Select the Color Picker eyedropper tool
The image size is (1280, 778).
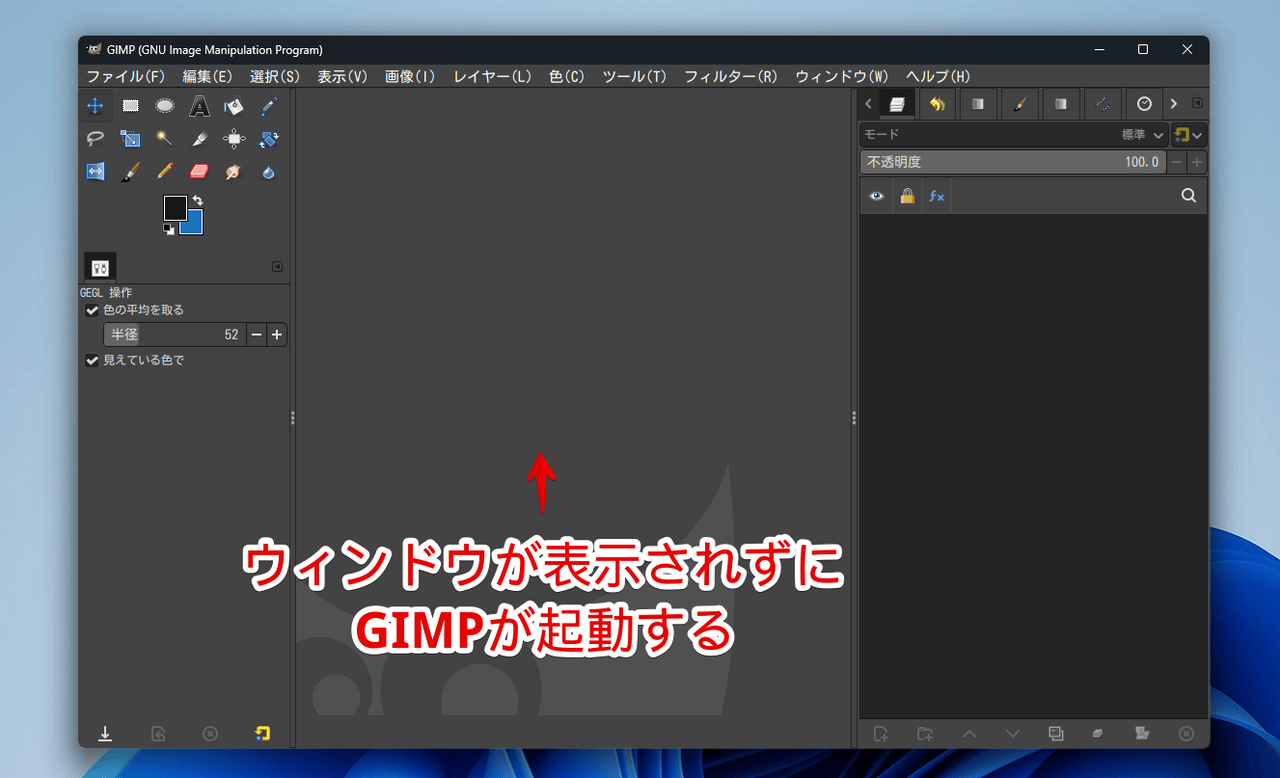[x=268, y=105]
